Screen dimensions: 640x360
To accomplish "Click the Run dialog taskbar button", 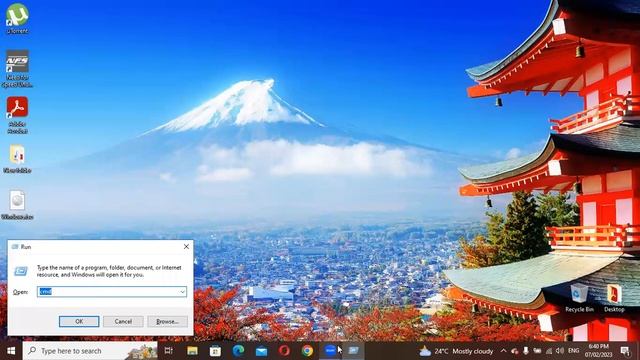I will [x=353, y=351].
